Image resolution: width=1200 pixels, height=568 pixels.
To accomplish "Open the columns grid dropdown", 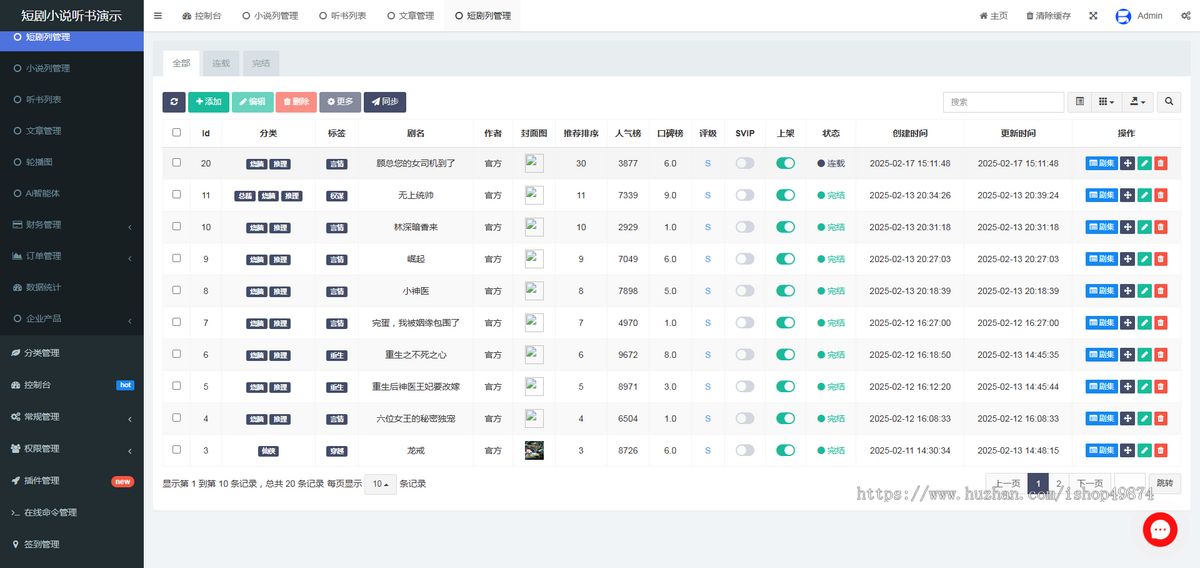I will click(x=1106, y=102).
